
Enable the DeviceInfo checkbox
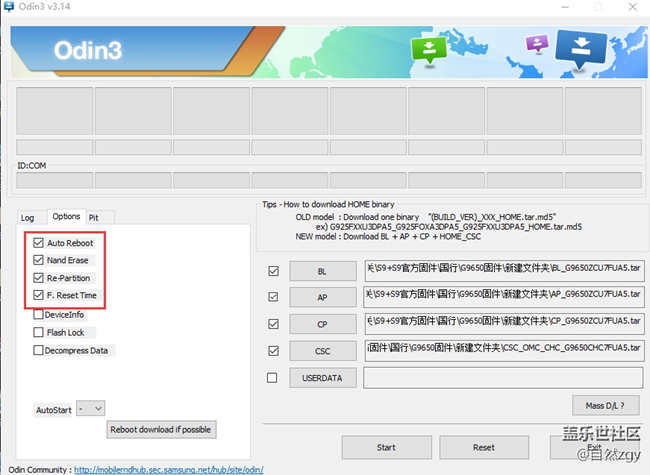pyautogui.click(x=39, y=314)
